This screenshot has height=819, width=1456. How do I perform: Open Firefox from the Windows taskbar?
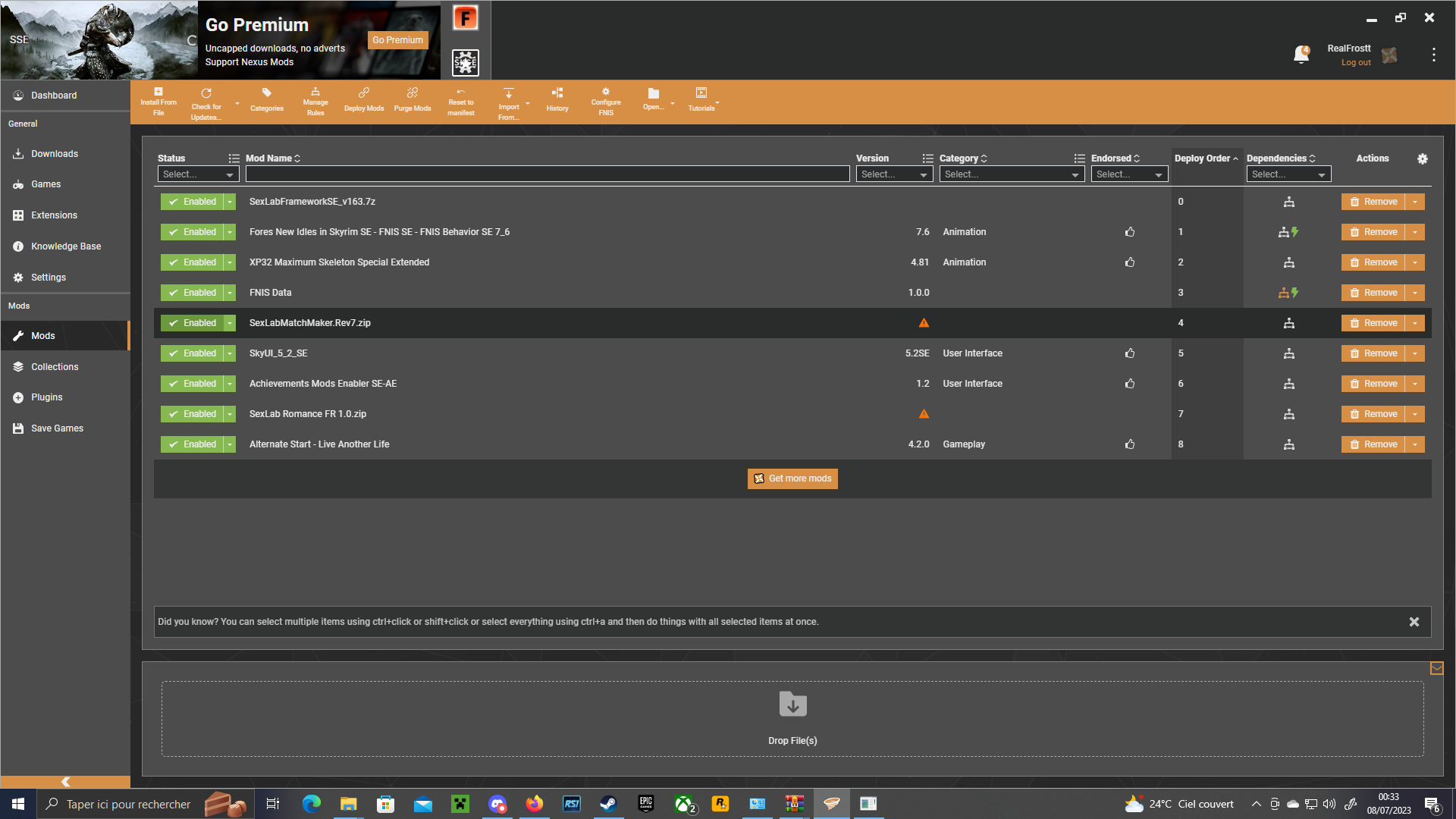pos(535,804)
